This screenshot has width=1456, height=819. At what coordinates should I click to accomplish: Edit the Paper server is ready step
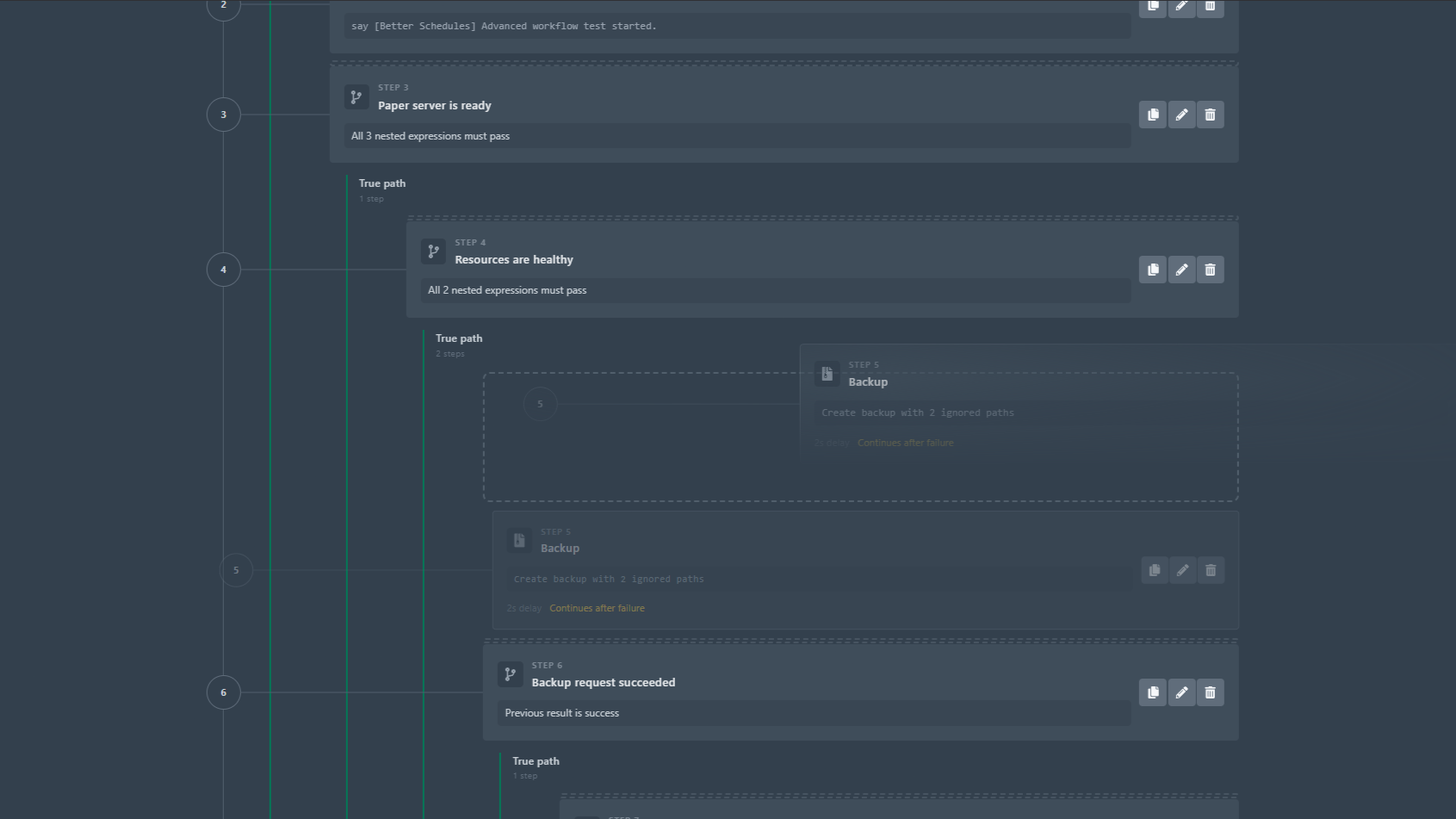tap(1181, 115)
